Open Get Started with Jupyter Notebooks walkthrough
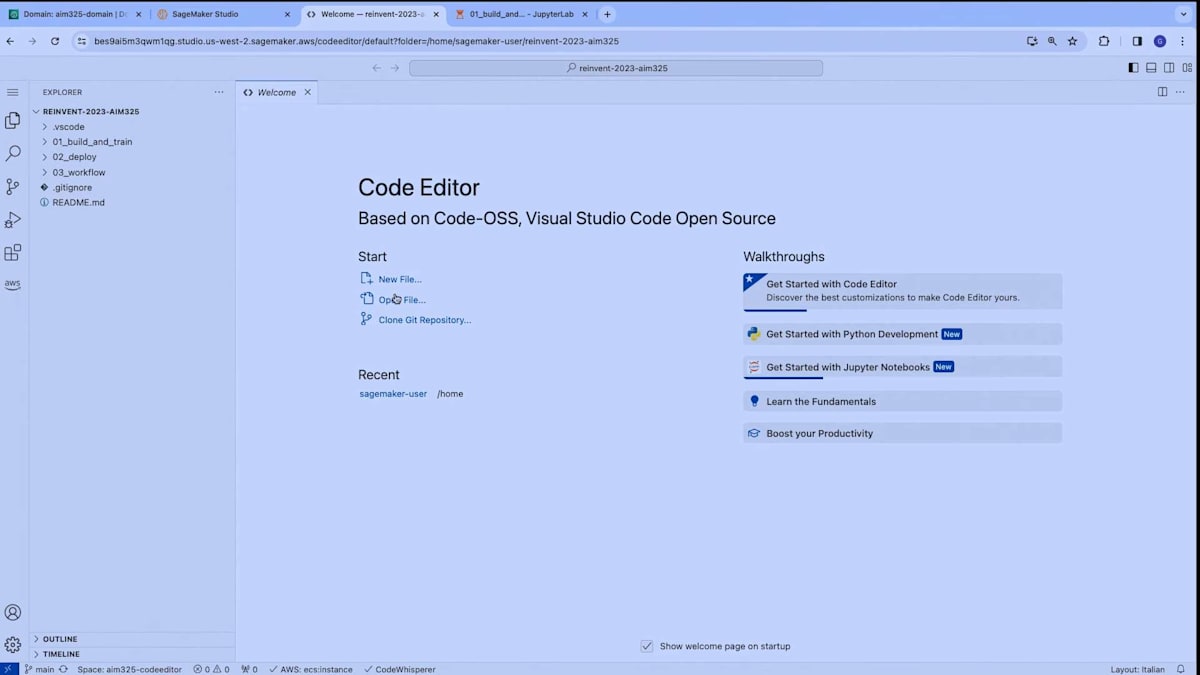 click(x=902, y=367)
